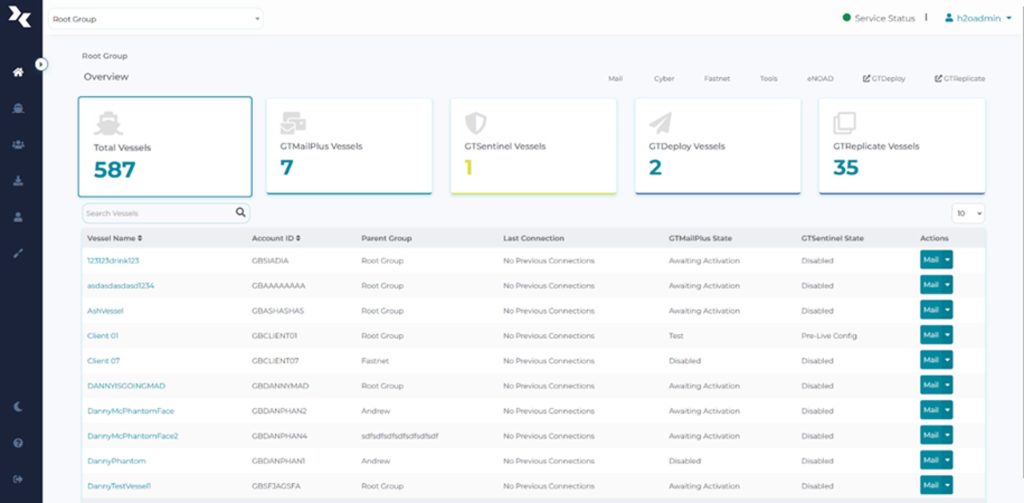Open the DannyPhantom vessel link

(x=116, y=461)
